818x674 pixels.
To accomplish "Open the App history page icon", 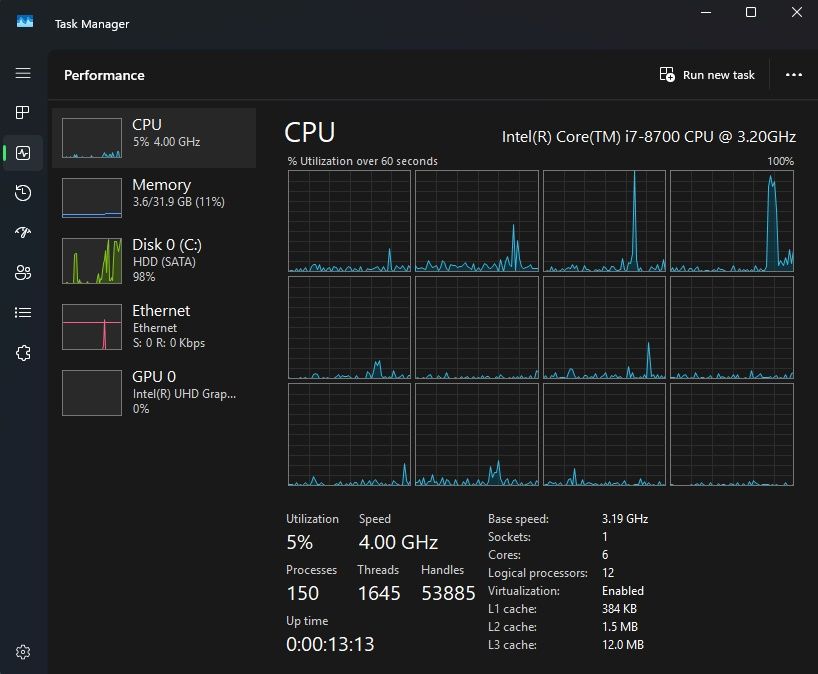I will coord(23,193).
